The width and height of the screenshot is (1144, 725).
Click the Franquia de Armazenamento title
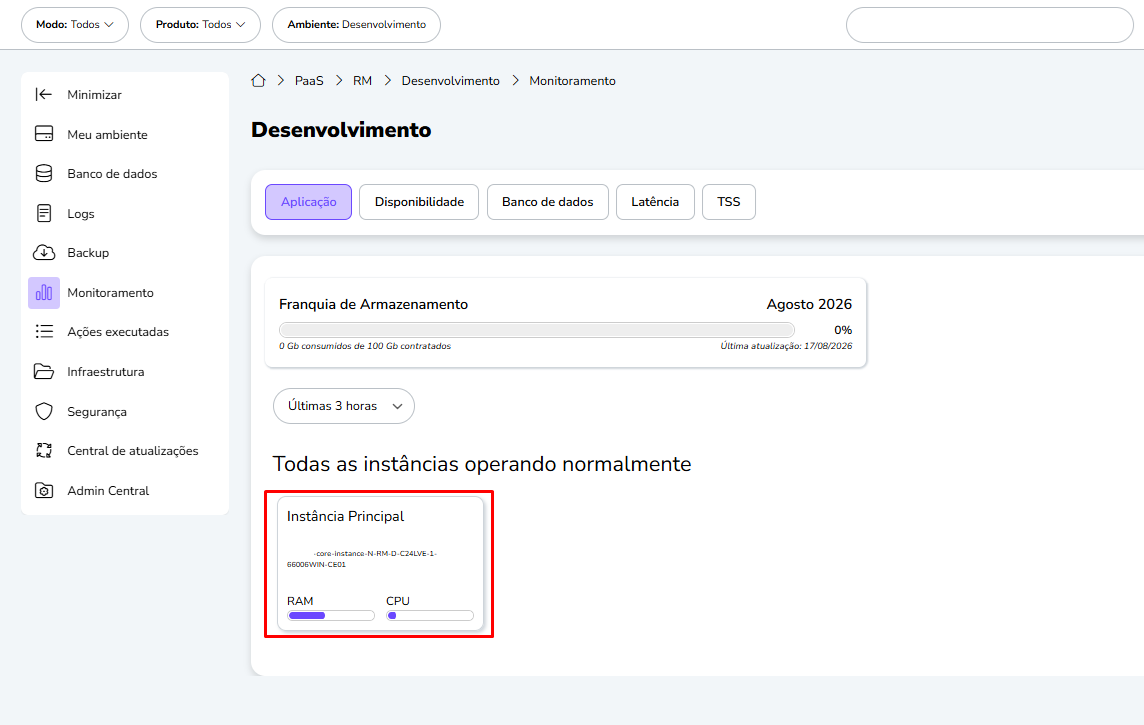[x=374, y=304]
